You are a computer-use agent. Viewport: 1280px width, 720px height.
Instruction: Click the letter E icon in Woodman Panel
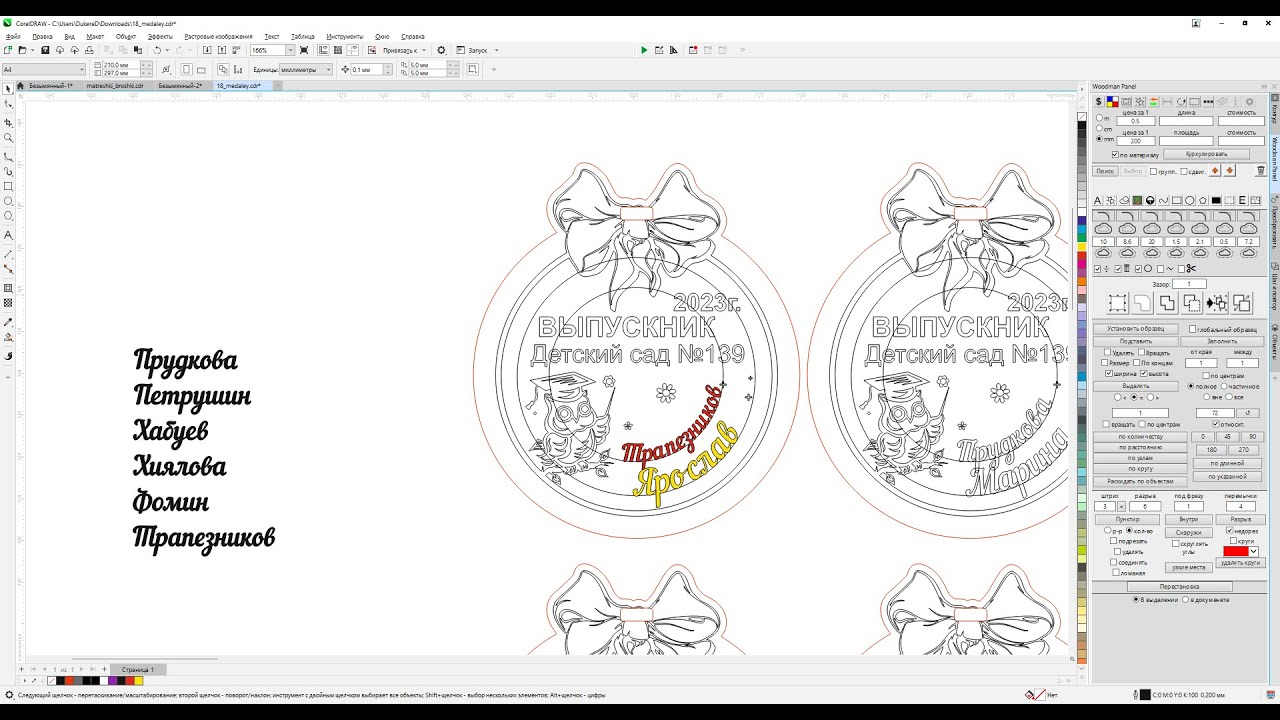pos(1242,200)
